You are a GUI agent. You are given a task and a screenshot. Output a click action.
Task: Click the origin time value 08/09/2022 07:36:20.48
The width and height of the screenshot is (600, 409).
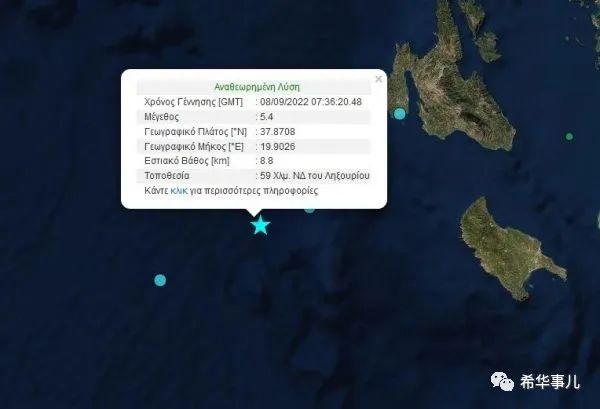coord(311,102)
